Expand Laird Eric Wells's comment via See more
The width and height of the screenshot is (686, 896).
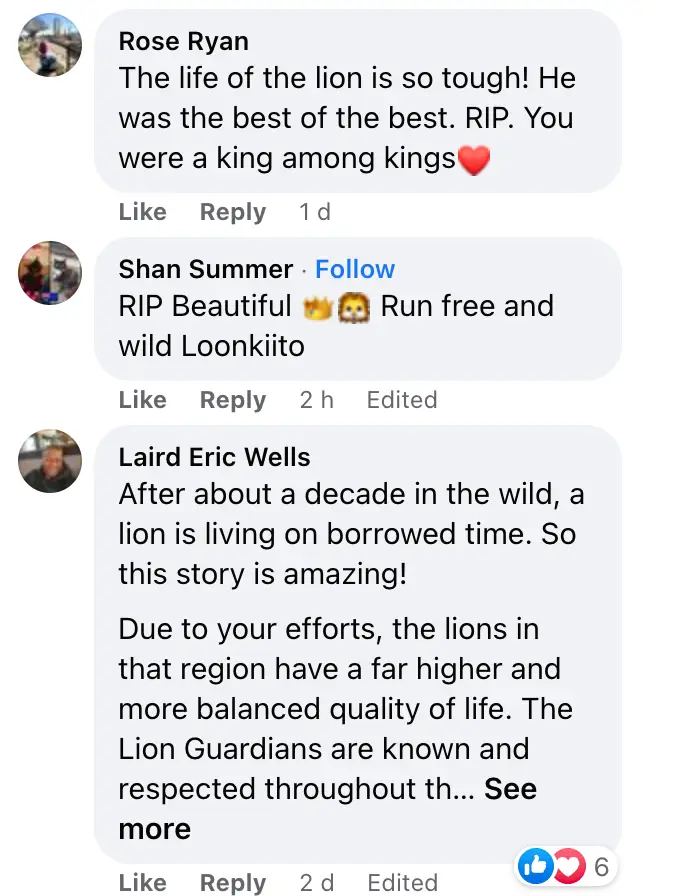coord(510,790)
